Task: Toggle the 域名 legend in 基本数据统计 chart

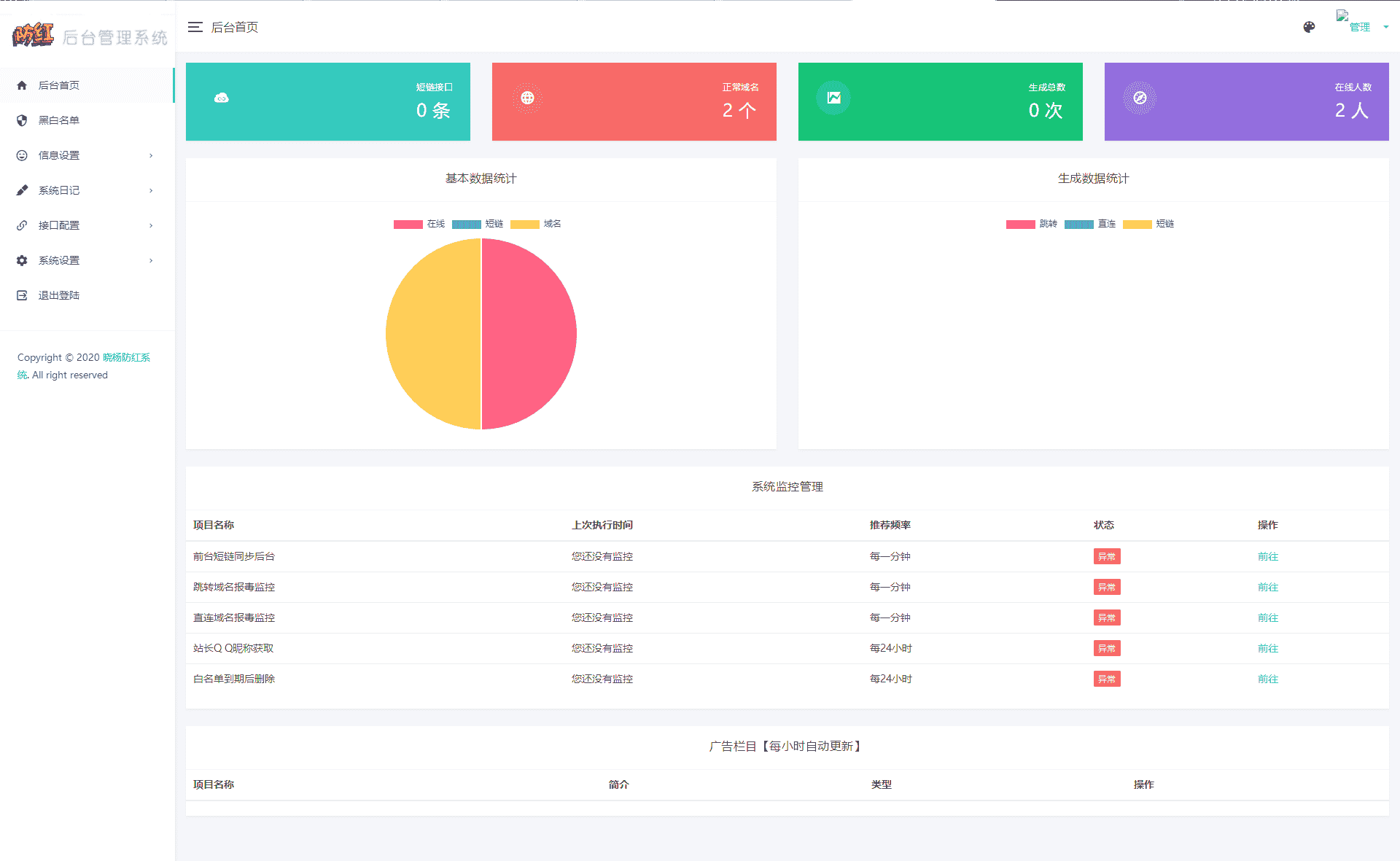Action: (536, 224)
